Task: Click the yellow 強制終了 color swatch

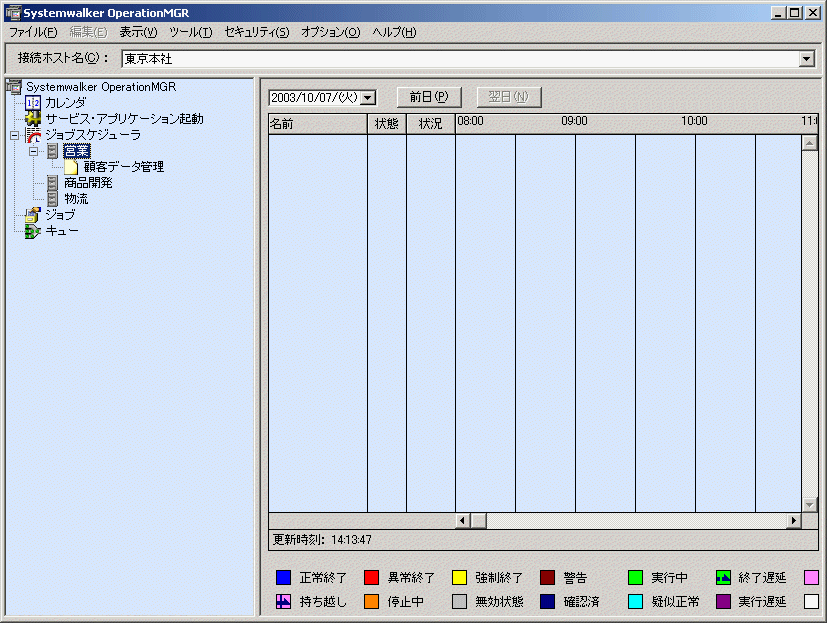Action: (459, 578)
